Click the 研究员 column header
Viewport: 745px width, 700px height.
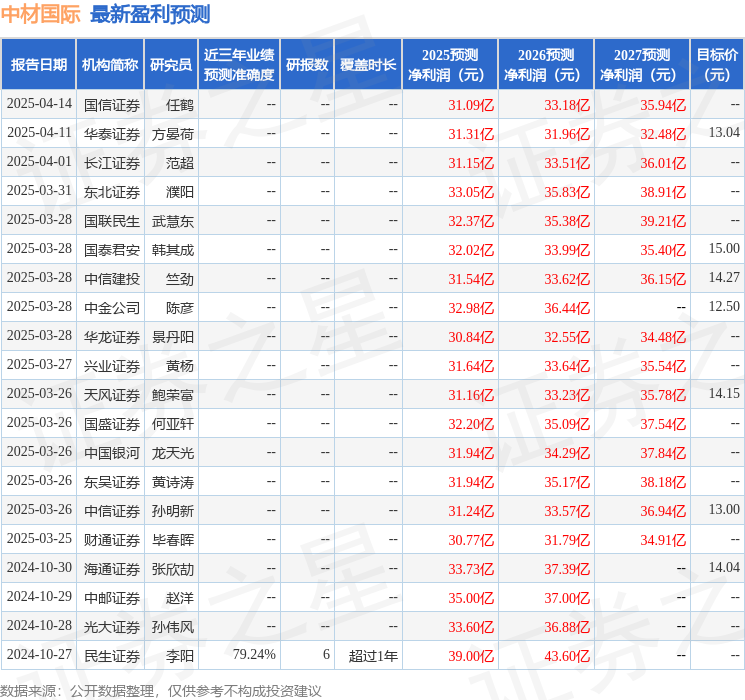click(171, 64)
